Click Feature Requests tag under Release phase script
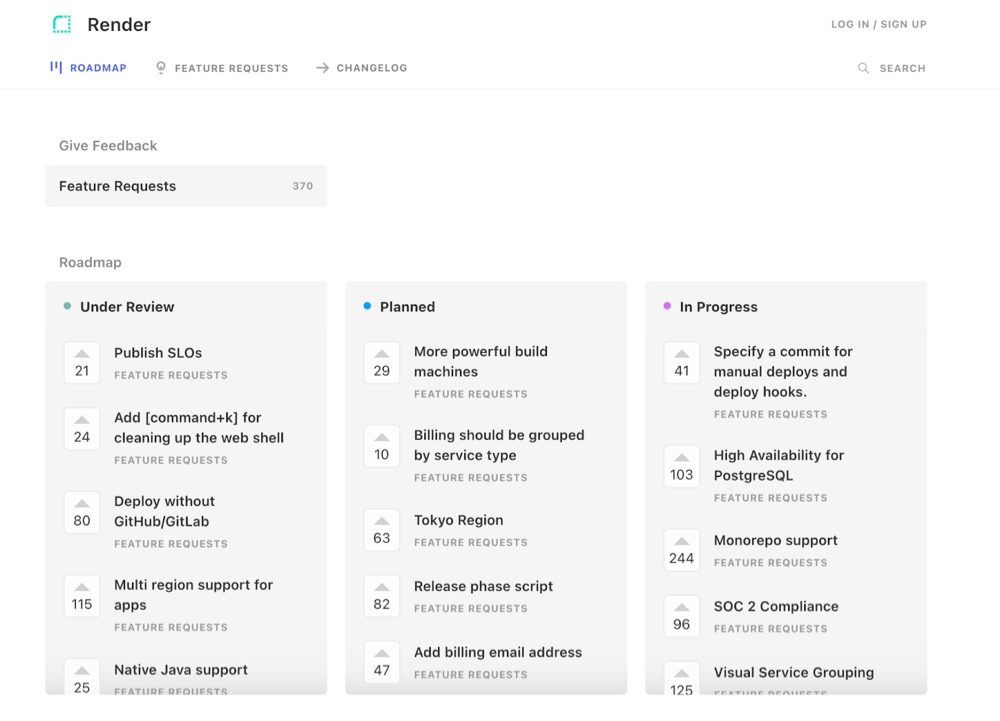Screen dimensions: 1000x721 tap(471, 609)
